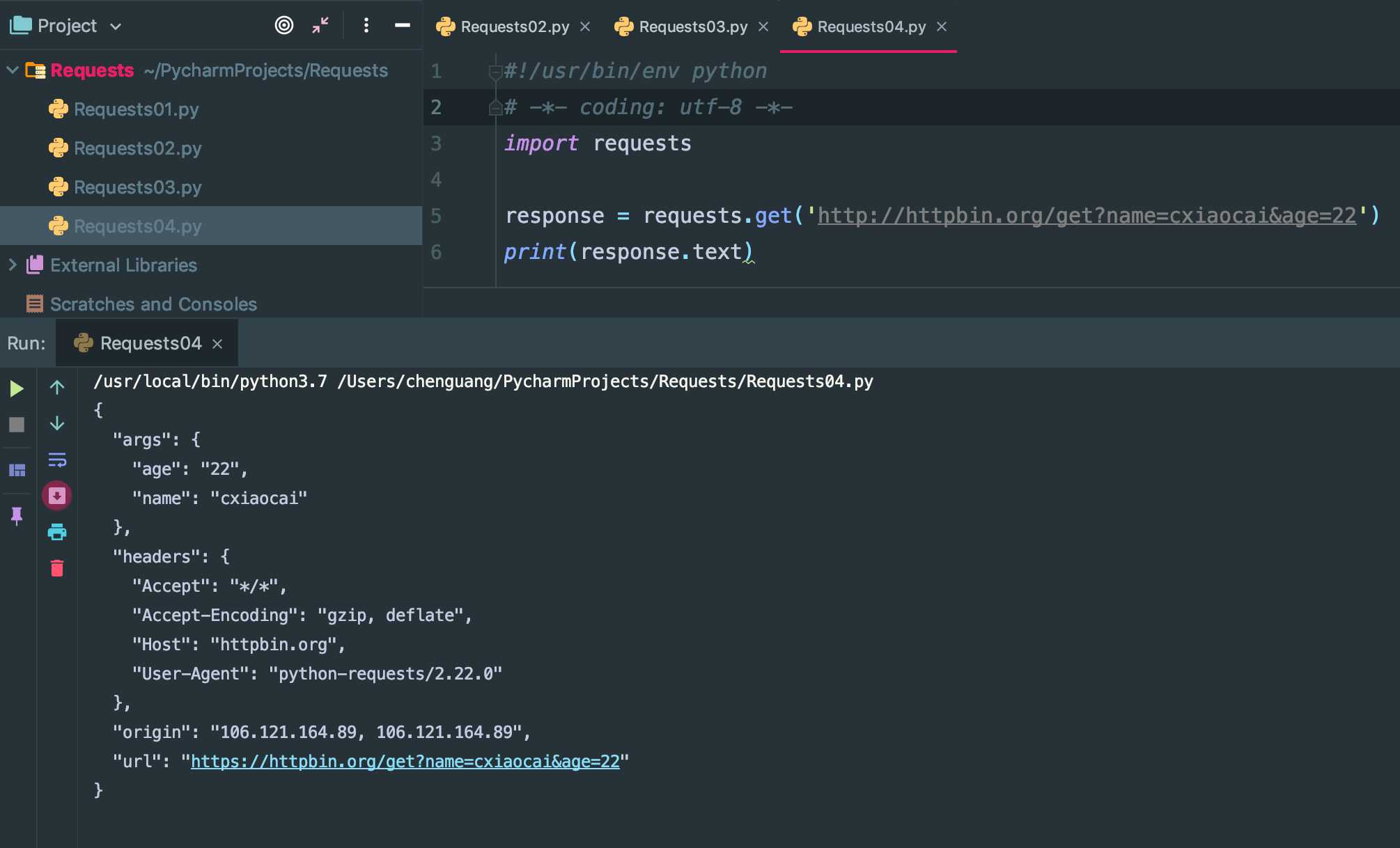The width and height of the screenshot is (1400, 848).
Task: Click the down arrow in Run toolbar
Action: click(x=57, y=423)
